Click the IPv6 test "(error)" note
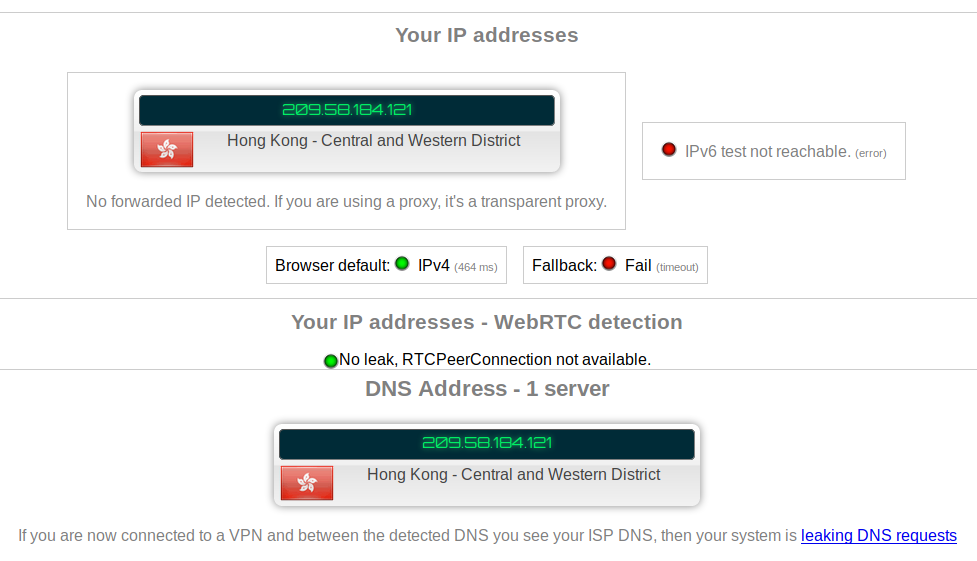Viewport: 977px width, 561px height. click(870, 153)
